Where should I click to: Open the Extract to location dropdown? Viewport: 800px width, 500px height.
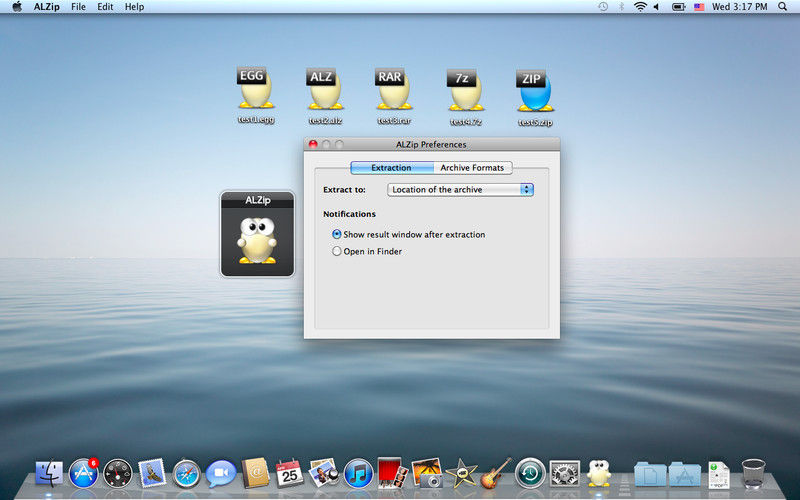click(x=460, y=190)
